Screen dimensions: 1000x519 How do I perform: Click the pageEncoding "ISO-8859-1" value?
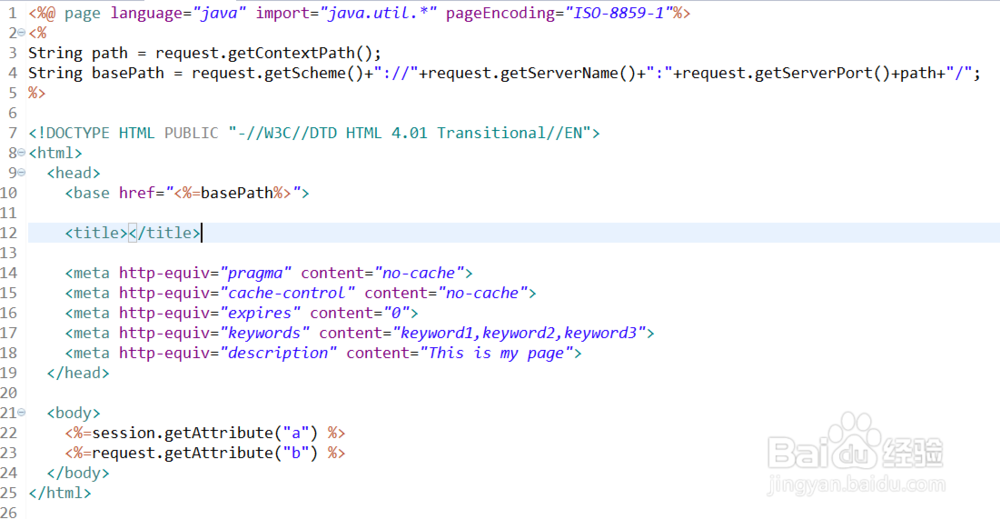click(x=619, y=13)
